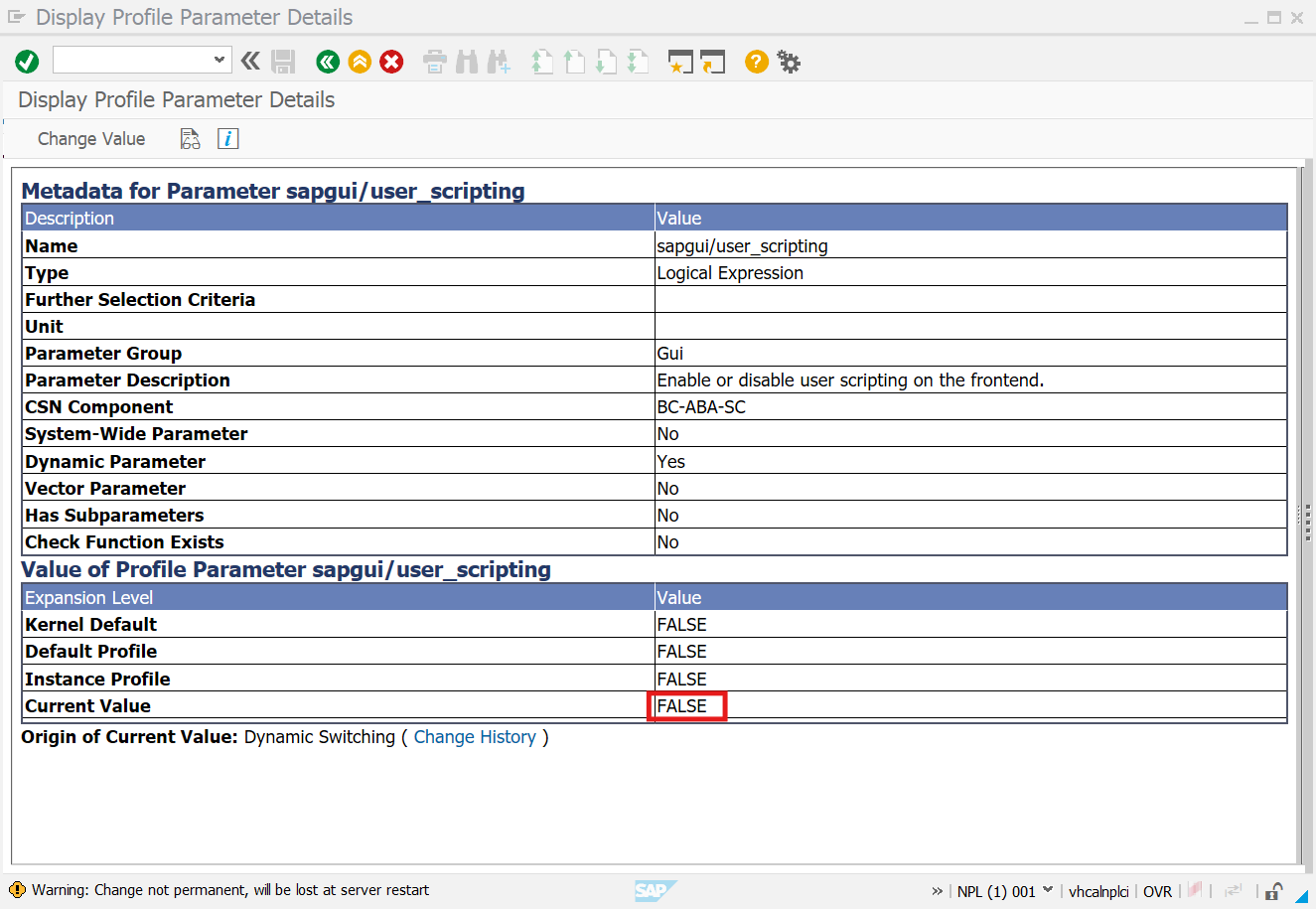Click the warning icon in status bar

17,890
